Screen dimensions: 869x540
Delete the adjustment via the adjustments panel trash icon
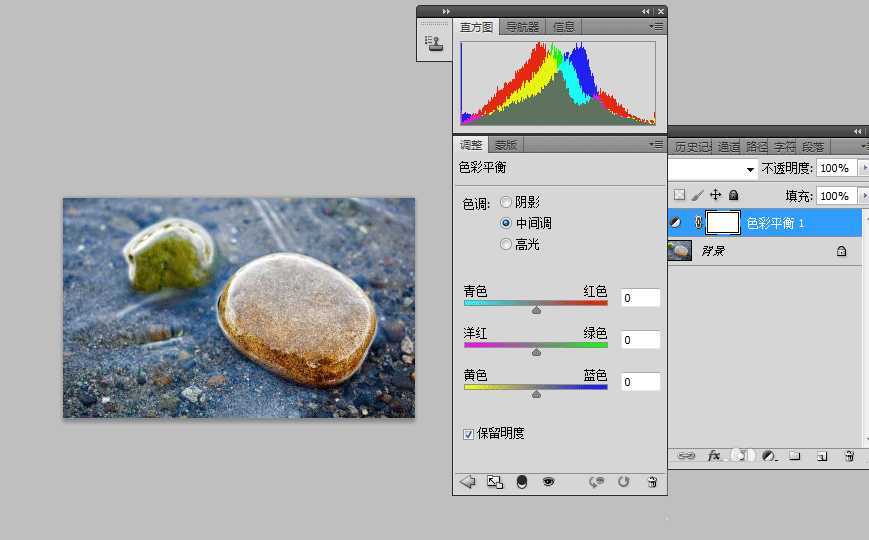651,482
